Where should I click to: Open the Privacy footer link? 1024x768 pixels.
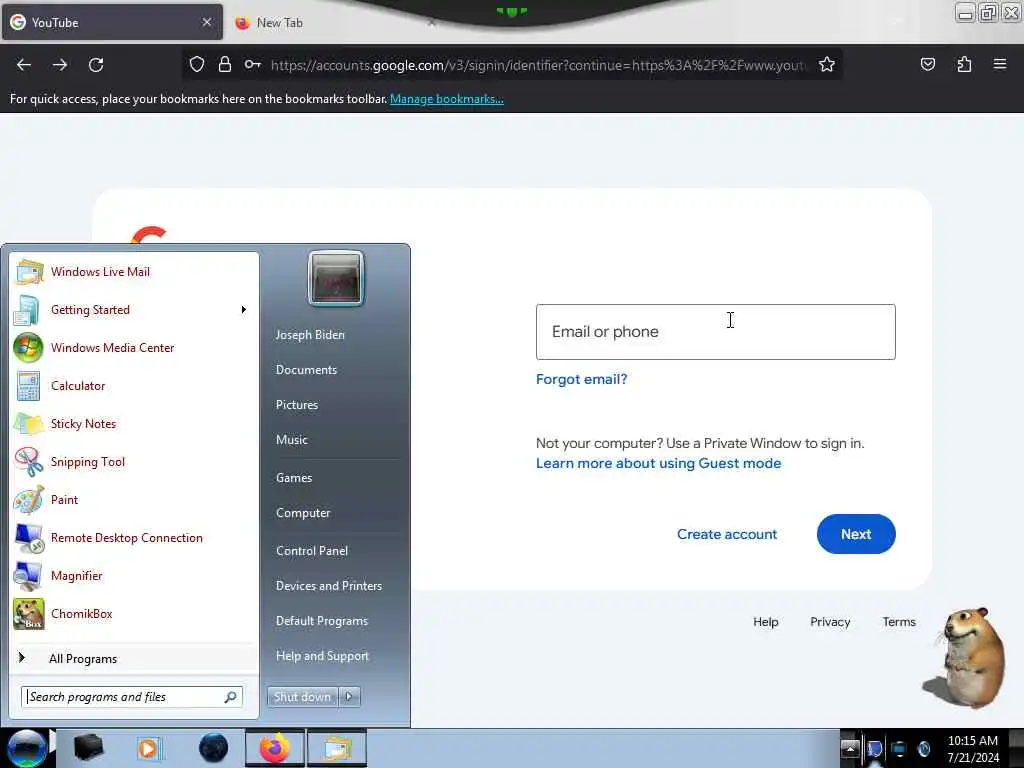pyautogui.click(x=830, y=622)
